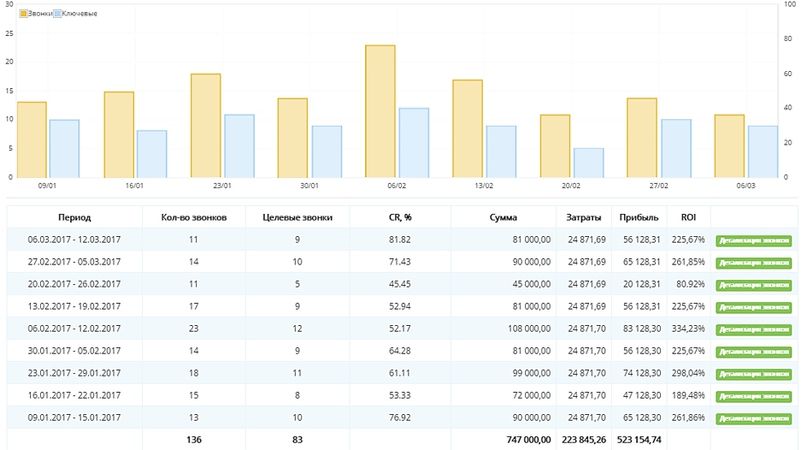Open green detail button for 09.01.2017 - 15.01.2017
807x450 pixels.
(753, 418)
